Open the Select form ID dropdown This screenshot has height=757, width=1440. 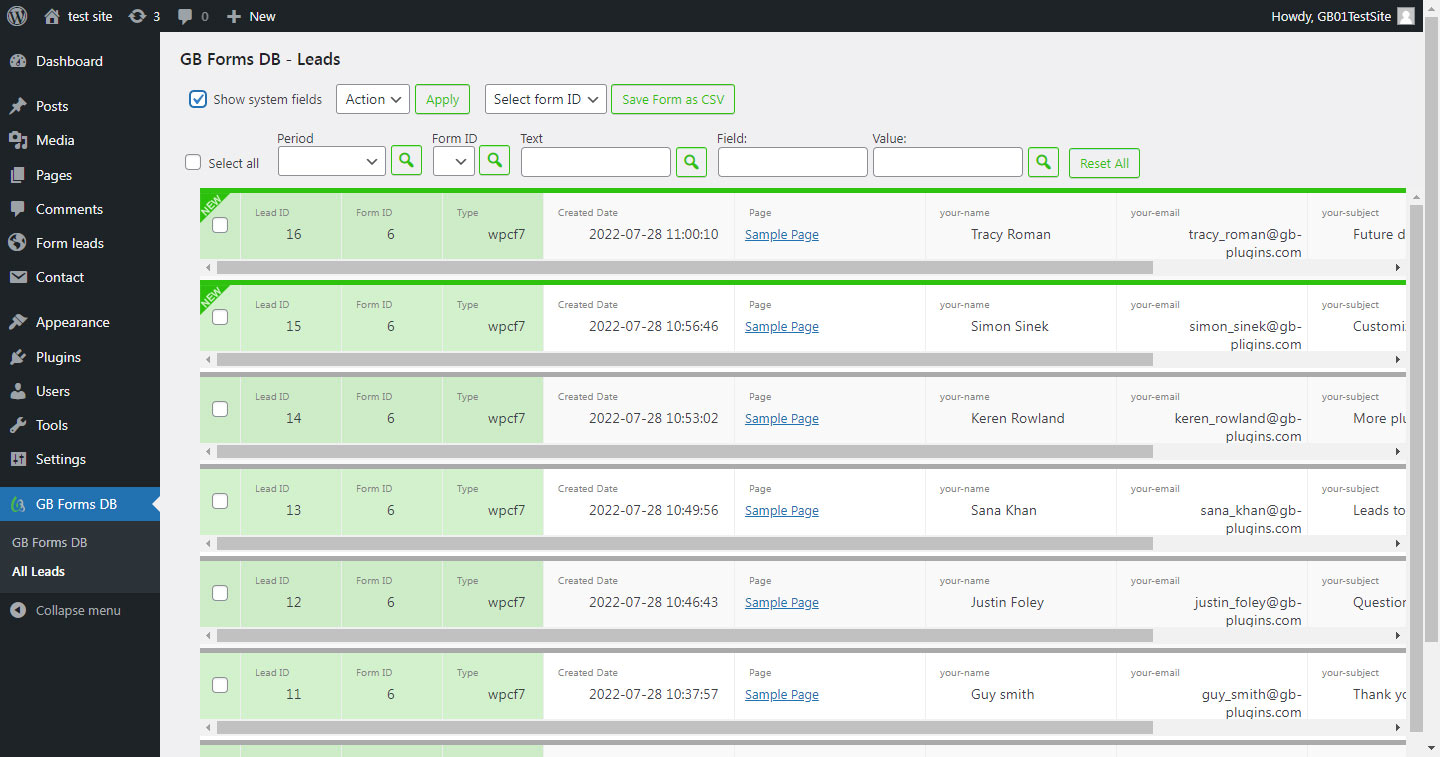[x=546, y=99]
